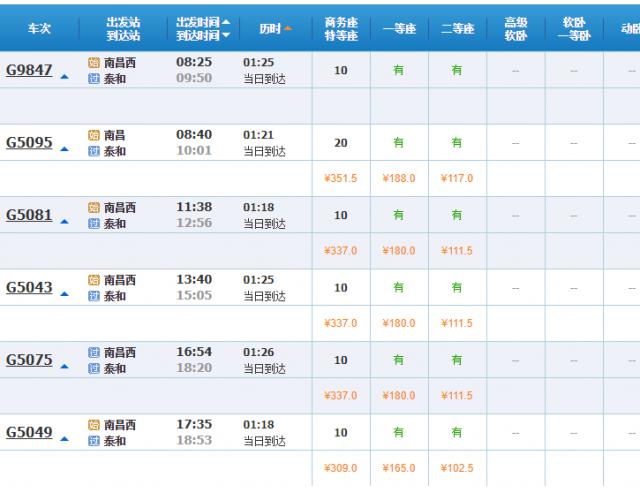This screenshot has width=640, height=493.
Task: Click the 车次 column header
Action: pyautogui.click(x=39, y=29)
